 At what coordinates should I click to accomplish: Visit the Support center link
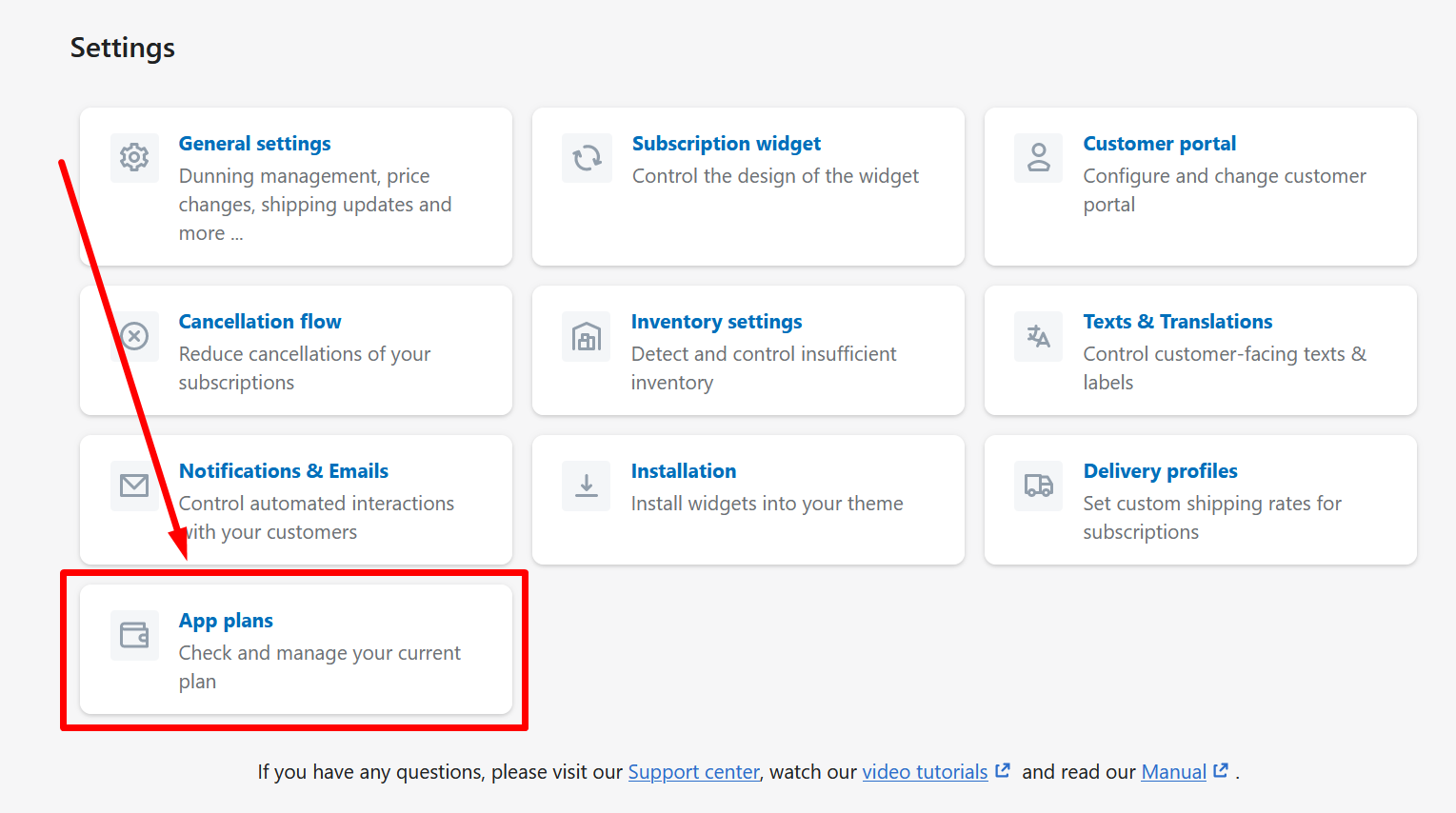693,772
